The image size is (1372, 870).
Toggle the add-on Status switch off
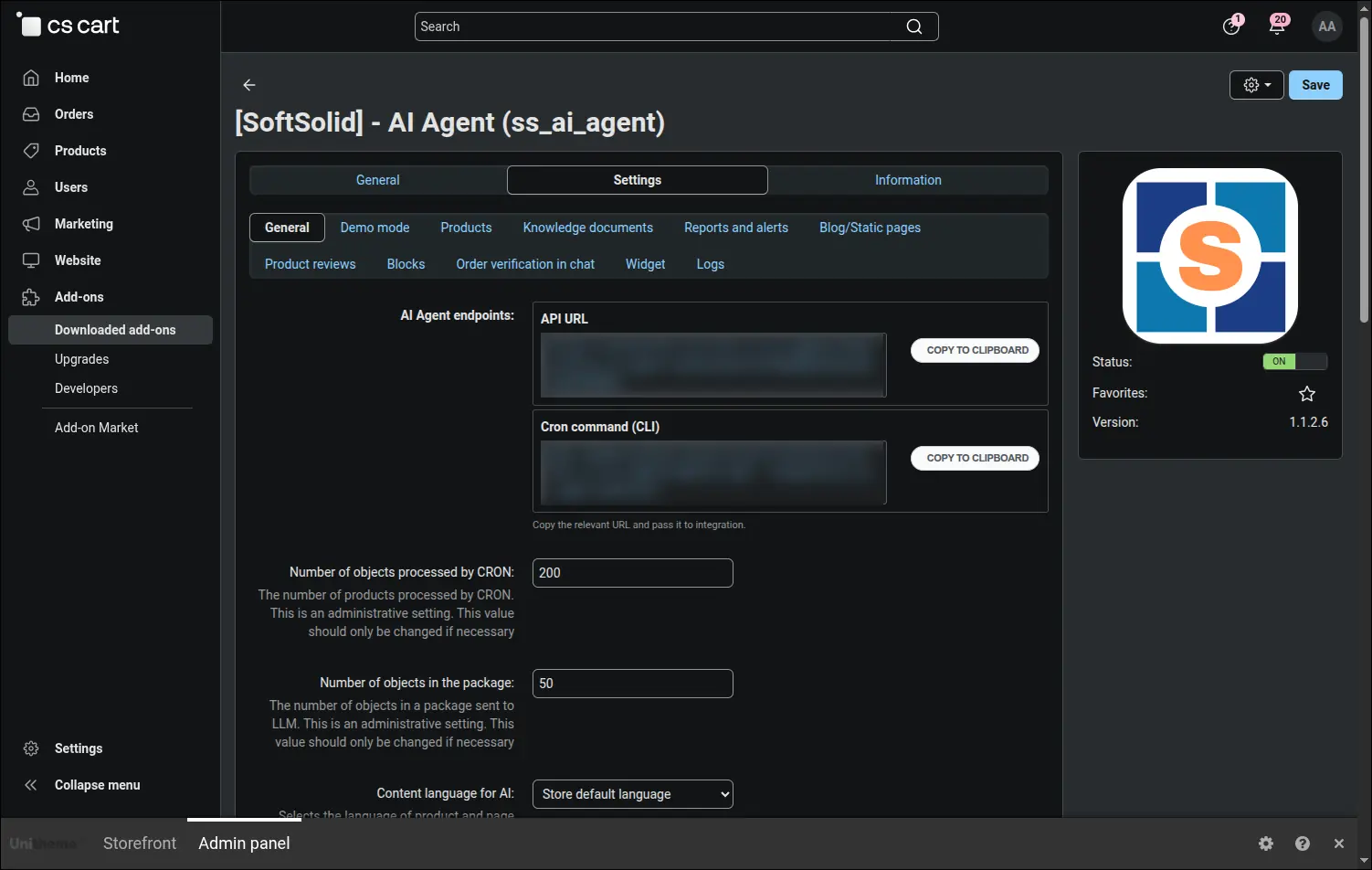[x=1295, y=362]
